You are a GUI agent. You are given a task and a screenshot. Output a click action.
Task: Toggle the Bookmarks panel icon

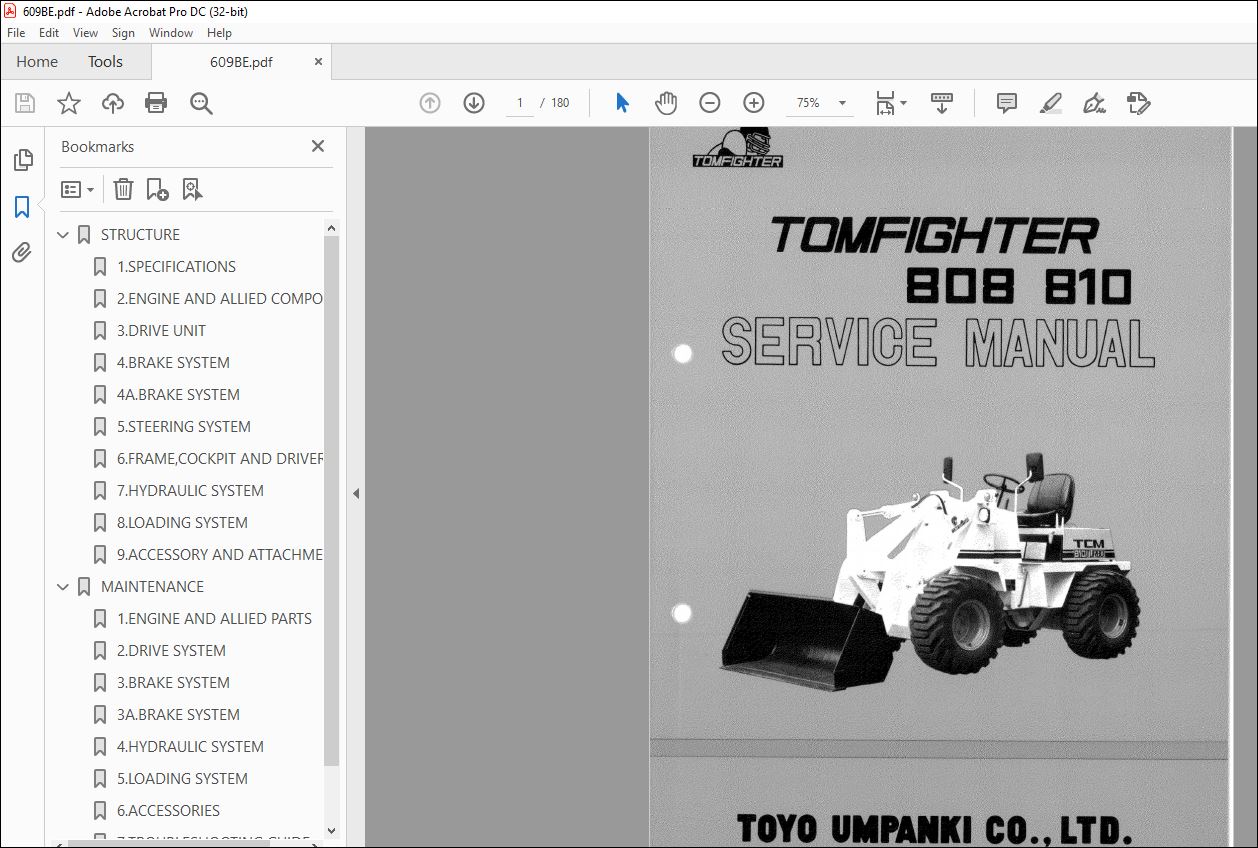pyautogui.click(x=22, y=207)
